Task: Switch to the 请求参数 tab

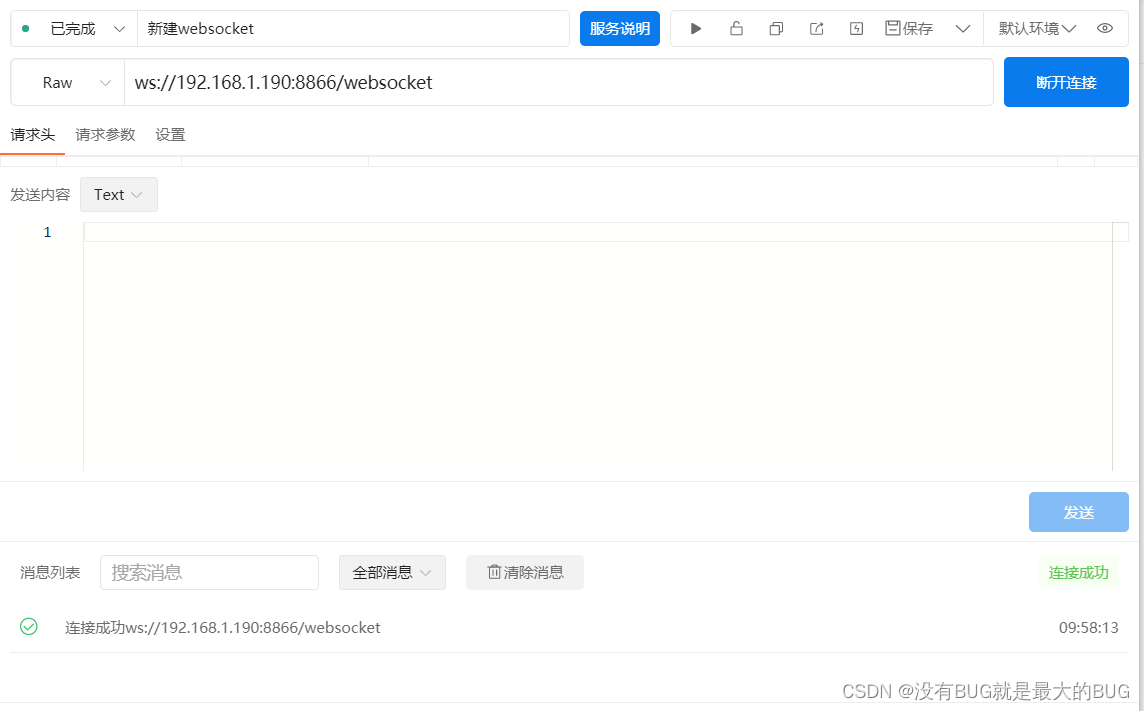Action: point(105,134)
